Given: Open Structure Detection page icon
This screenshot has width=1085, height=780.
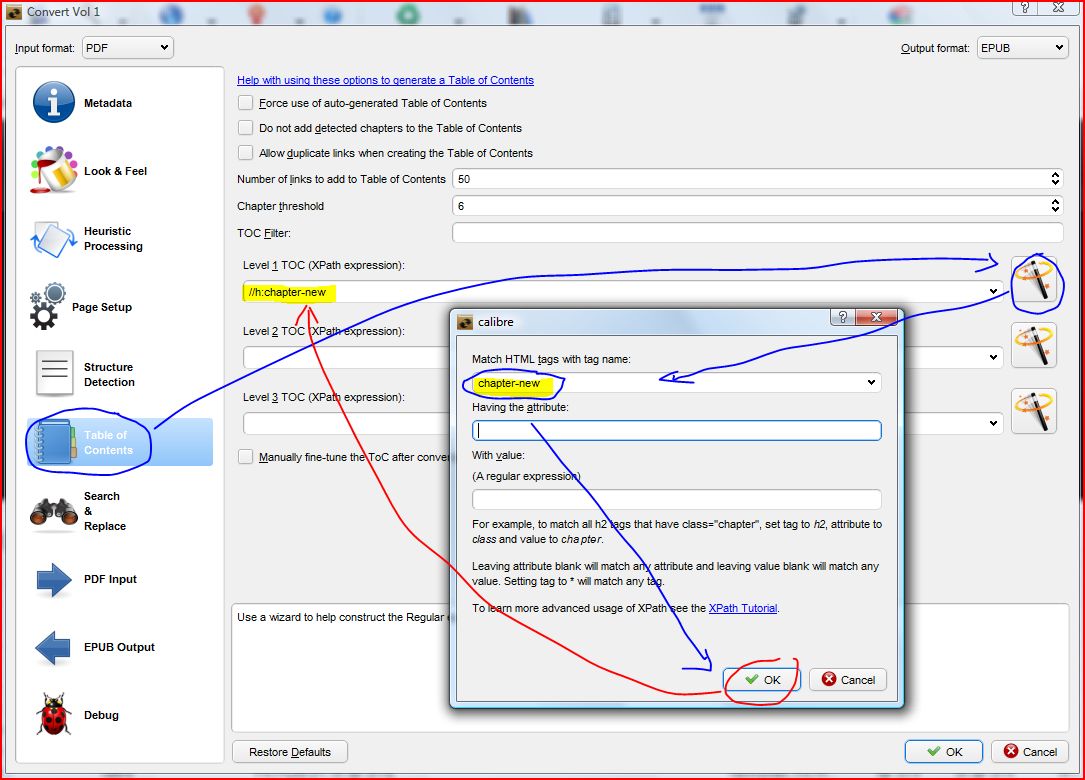Looking at the screenshot, I should pyautogui.click(x=54, y=374).
